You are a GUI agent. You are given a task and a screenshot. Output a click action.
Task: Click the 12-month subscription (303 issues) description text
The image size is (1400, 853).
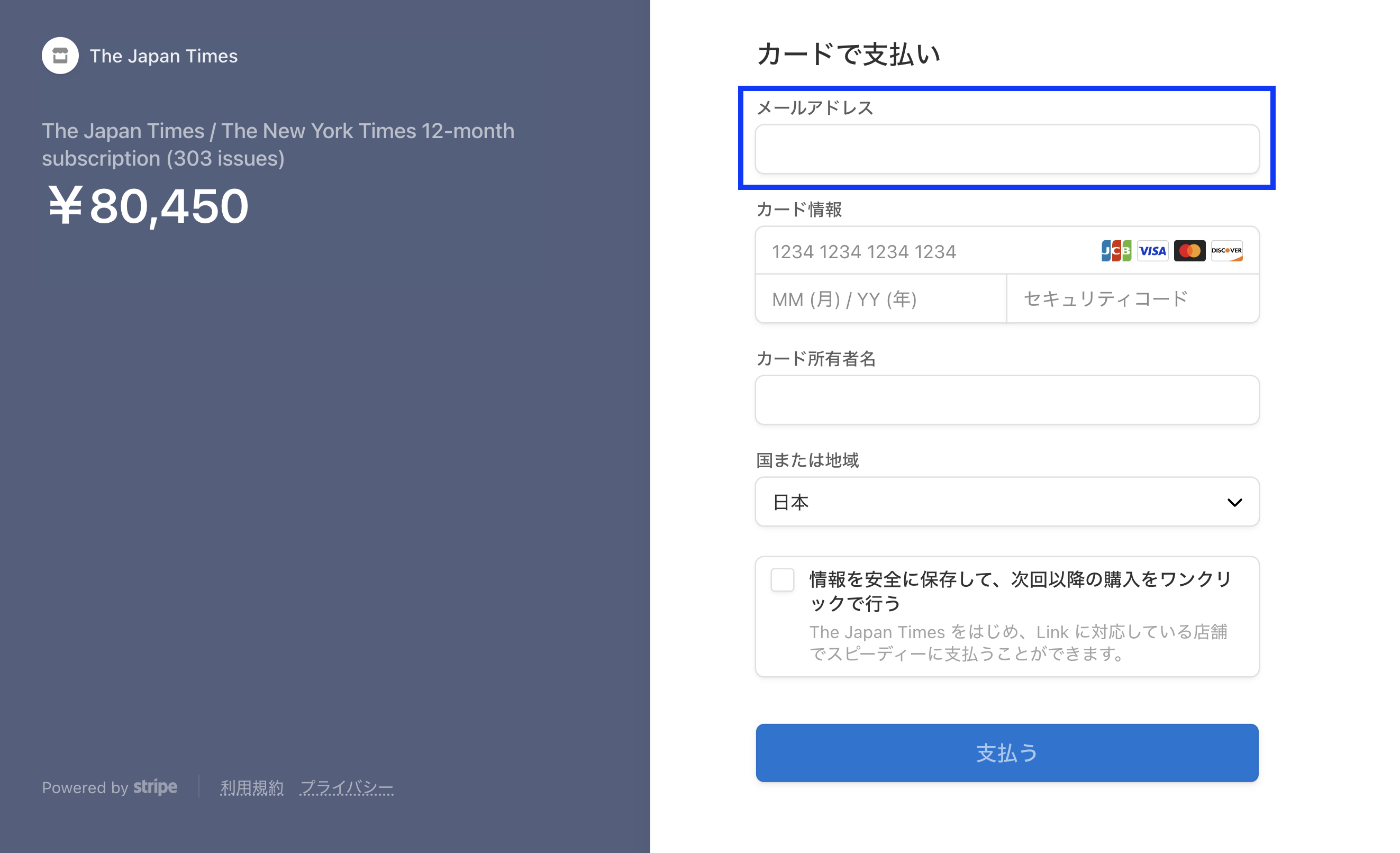coord(278,144)
